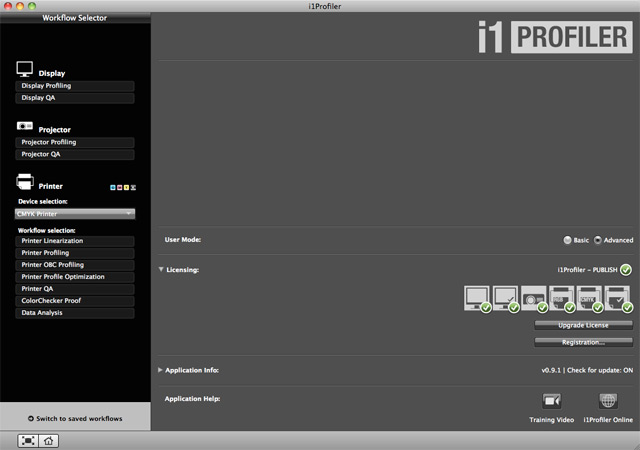Click the i1 PROFILER logo
The width and height of the screenshot is (640, 450).
pos(555,37)
